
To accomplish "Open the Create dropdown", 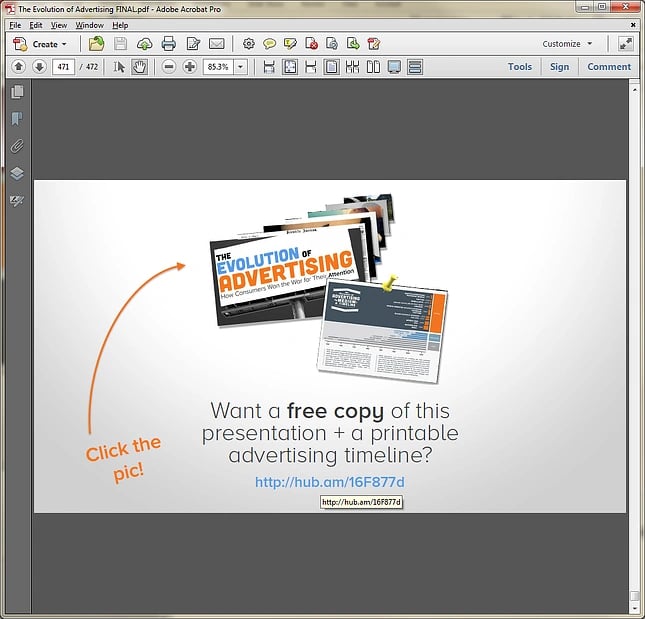I will pyautogui.click(x=41, y=44).
